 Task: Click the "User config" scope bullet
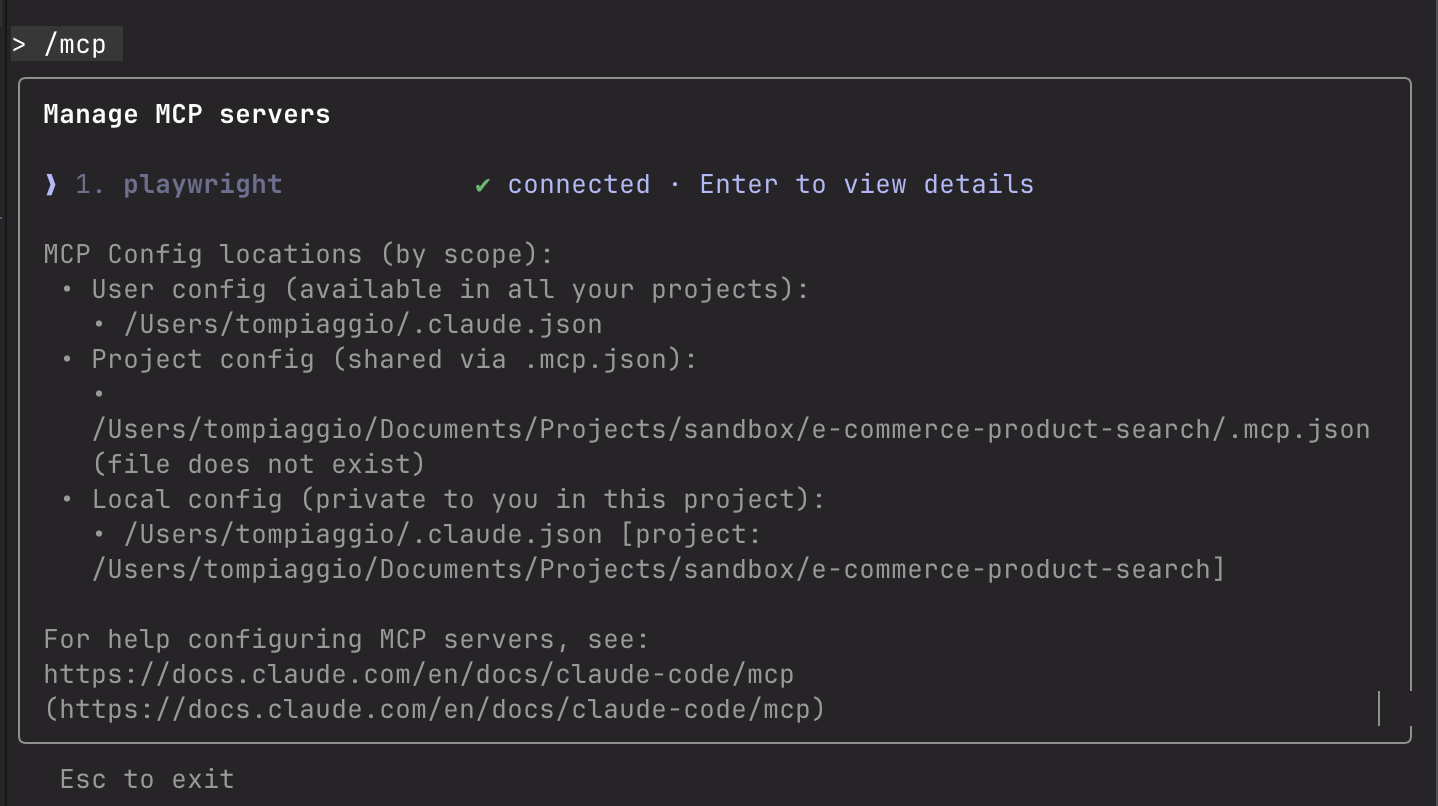coord(450,290)
